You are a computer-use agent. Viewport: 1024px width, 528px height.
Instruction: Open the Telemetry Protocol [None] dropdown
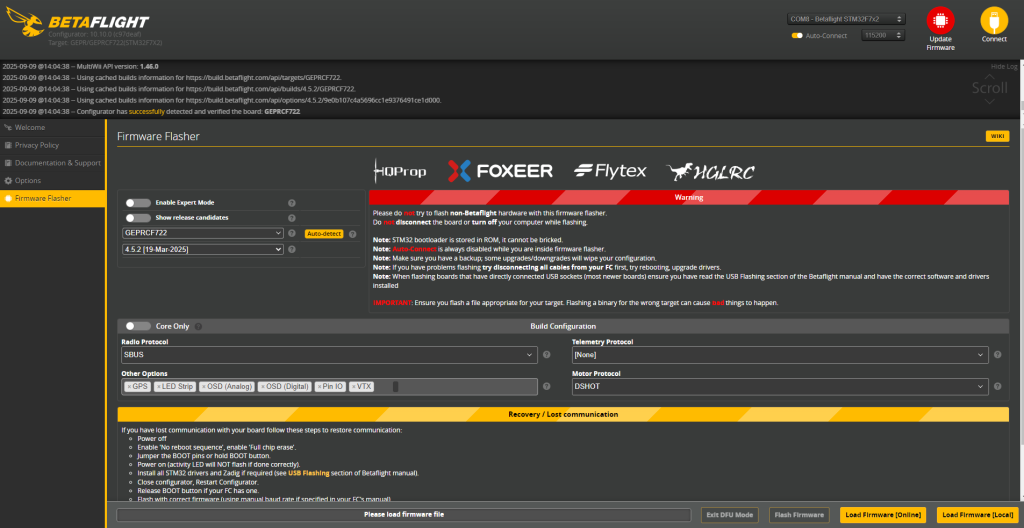[x=780, y=355]
